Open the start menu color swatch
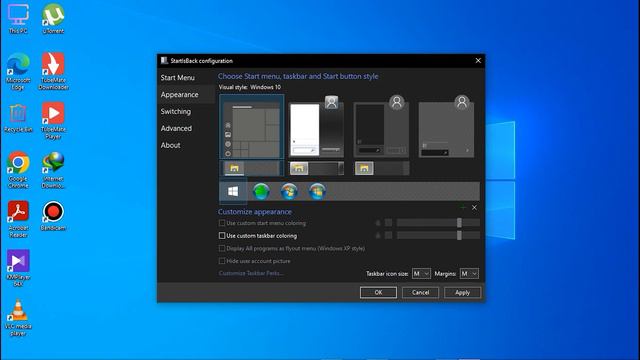Screen dimensions: 640x360 click(x=389, y=223)
